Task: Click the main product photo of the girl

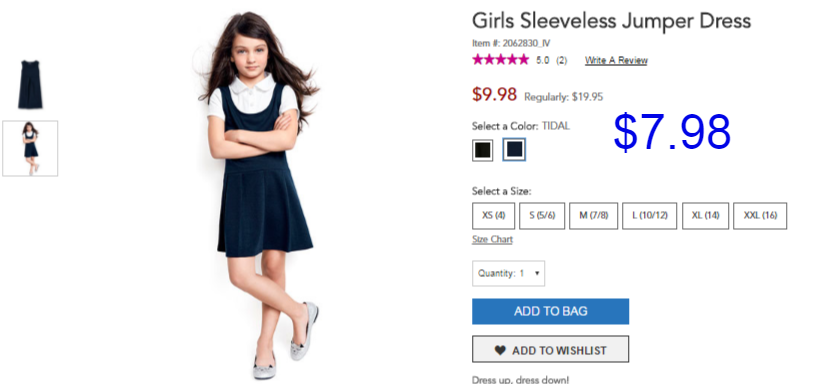Action: coord(260,195)
